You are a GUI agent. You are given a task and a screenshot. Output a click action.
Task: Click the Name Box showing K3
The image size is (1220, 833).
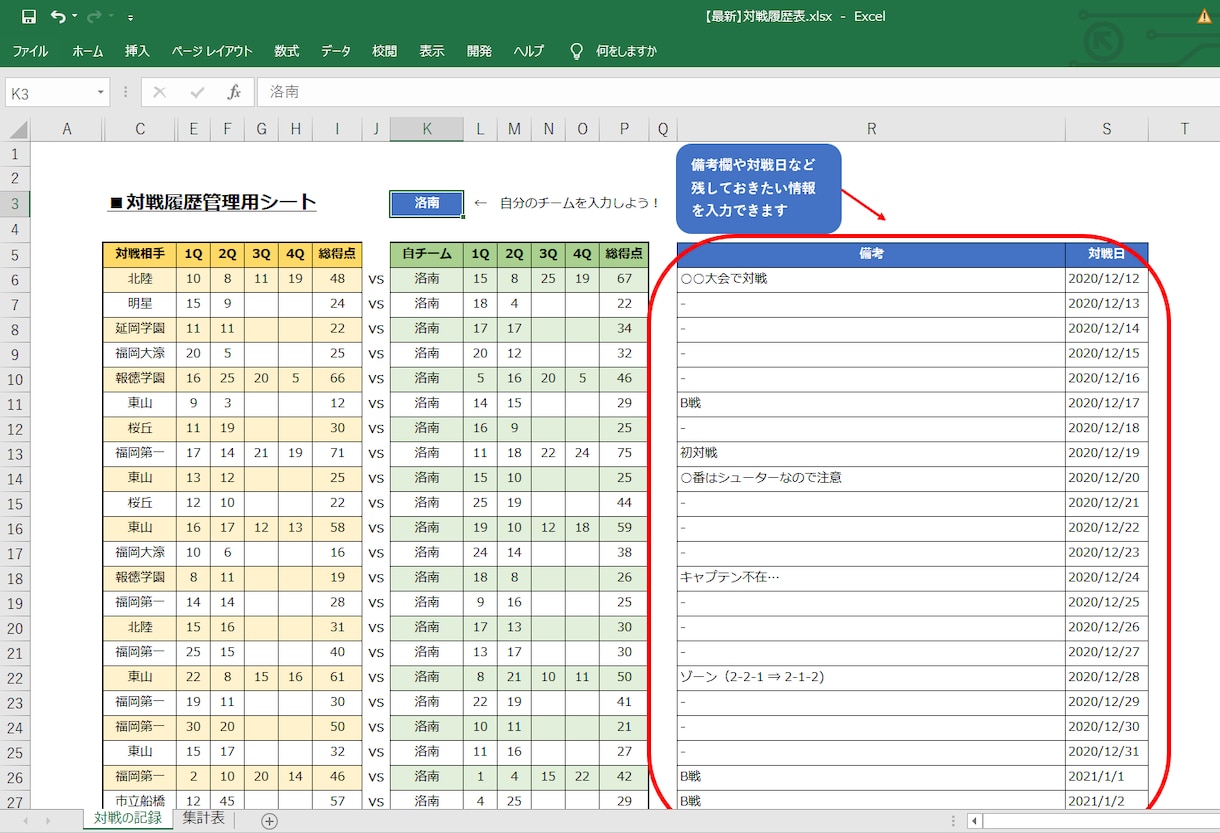tap(52, 93)
